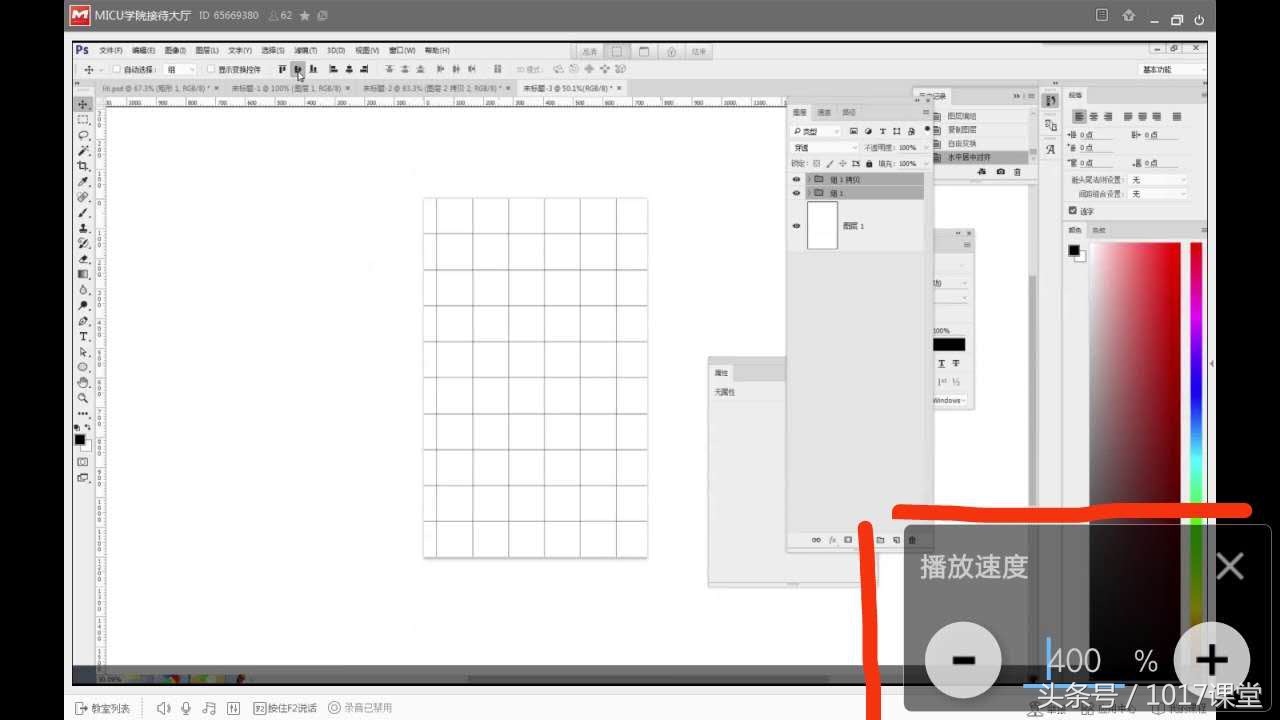Click the align vertical centers icon
This screenshot has height=720, width=1280.
[x=298, y=69]
